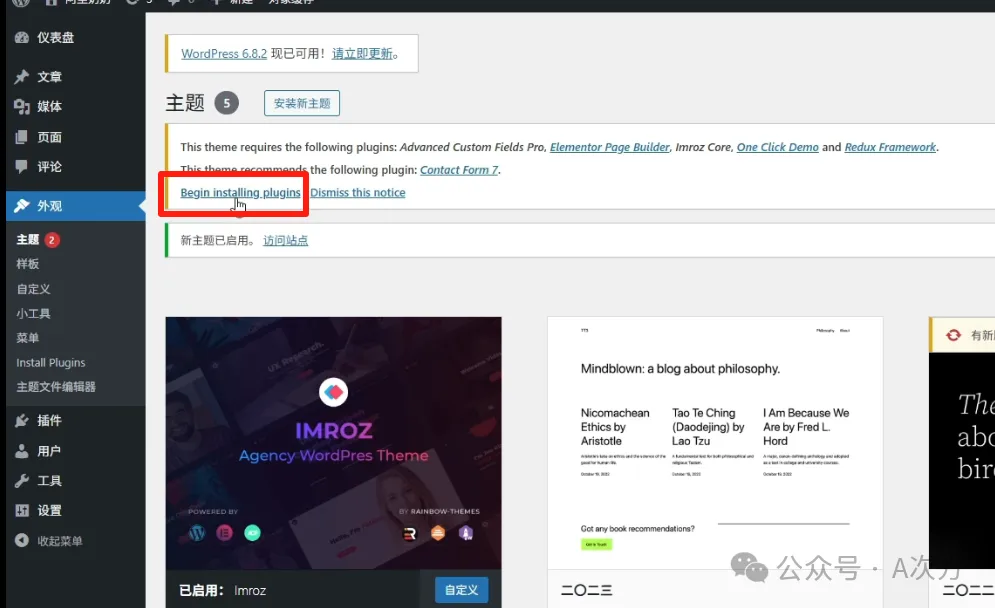Open Install Plugins submenu item

(51, 362)
